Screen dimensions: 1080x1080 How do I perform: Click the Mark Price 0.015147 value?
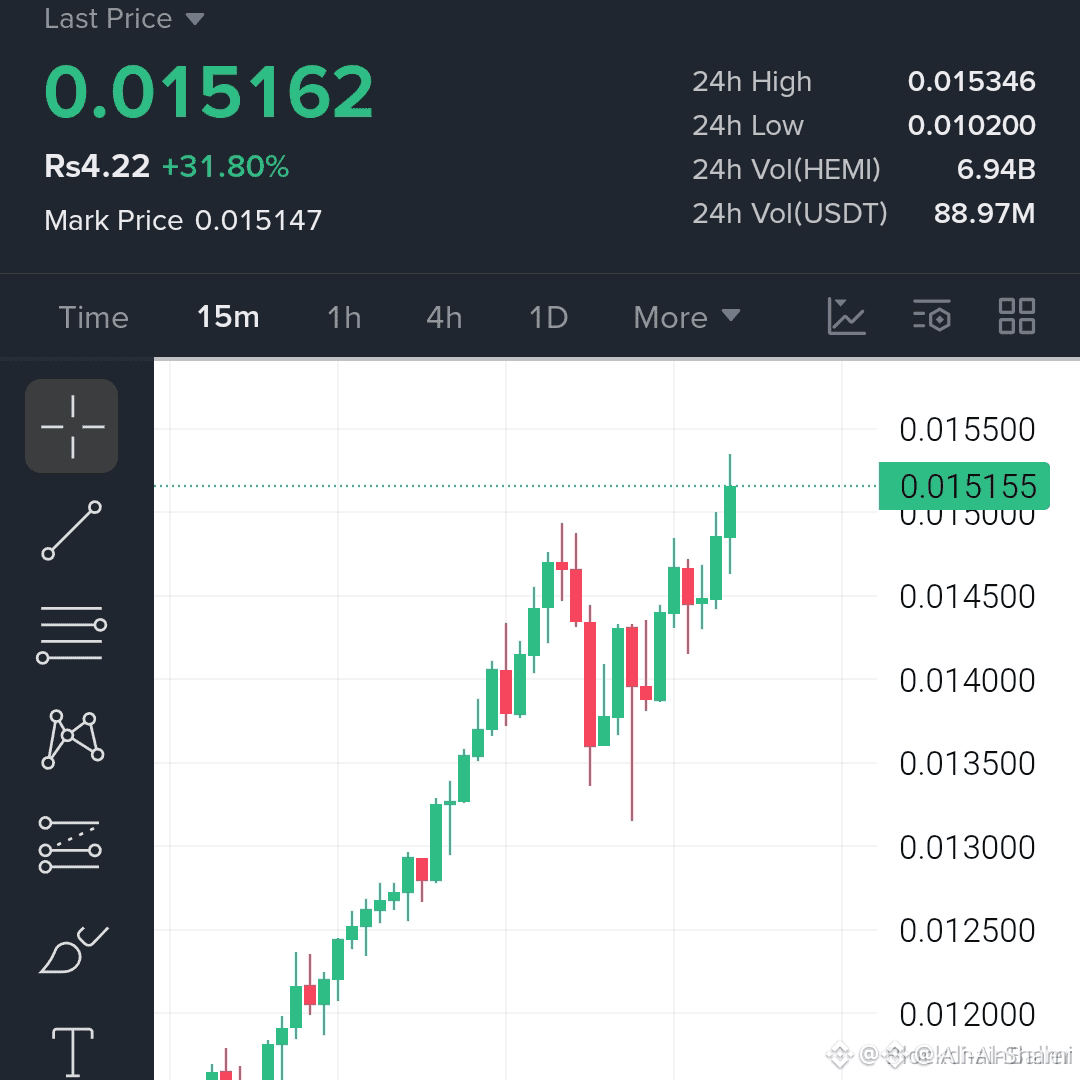(x=258, y=220)
